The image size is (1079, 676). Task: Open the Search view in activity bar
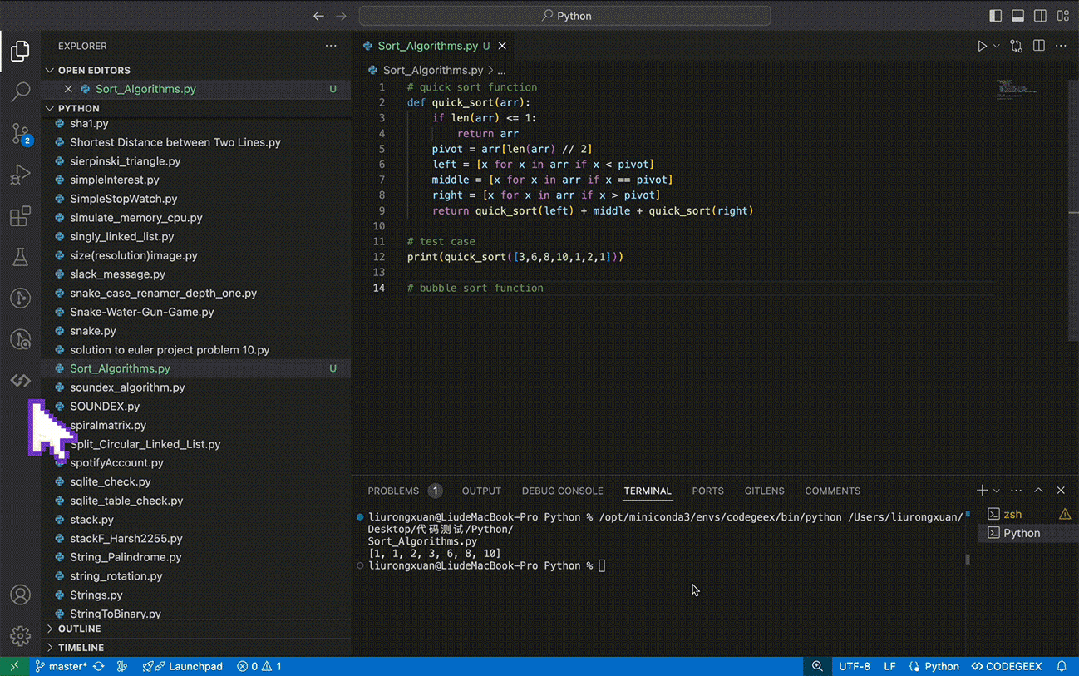coord(20,92)
